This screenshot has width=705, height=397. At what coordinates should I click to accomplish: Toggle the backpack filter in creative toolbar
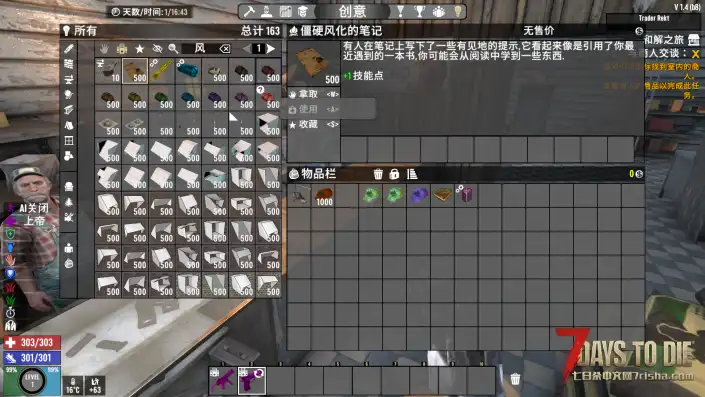click(x=122, y=49)
